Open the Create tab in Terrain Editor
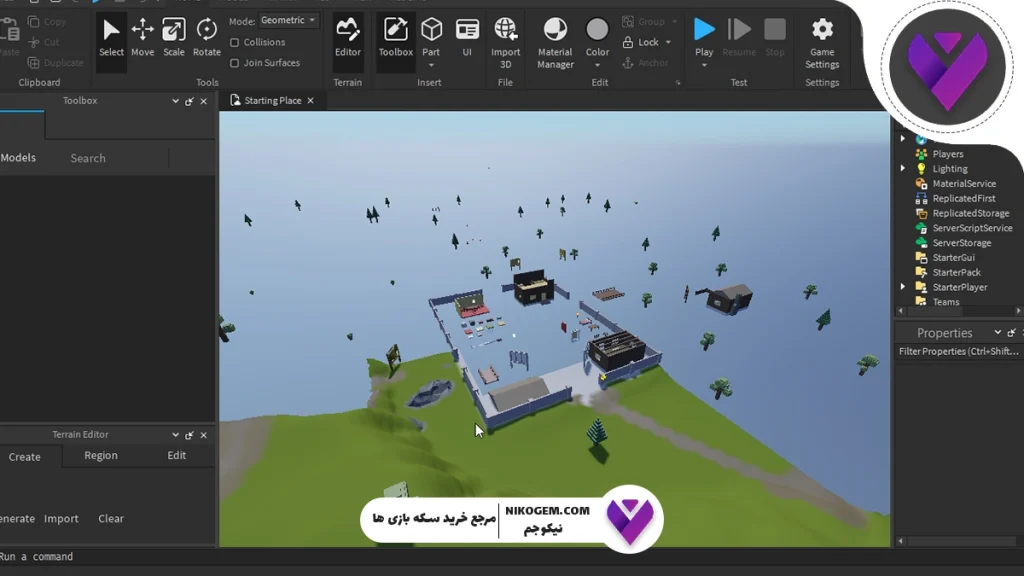 25,456
